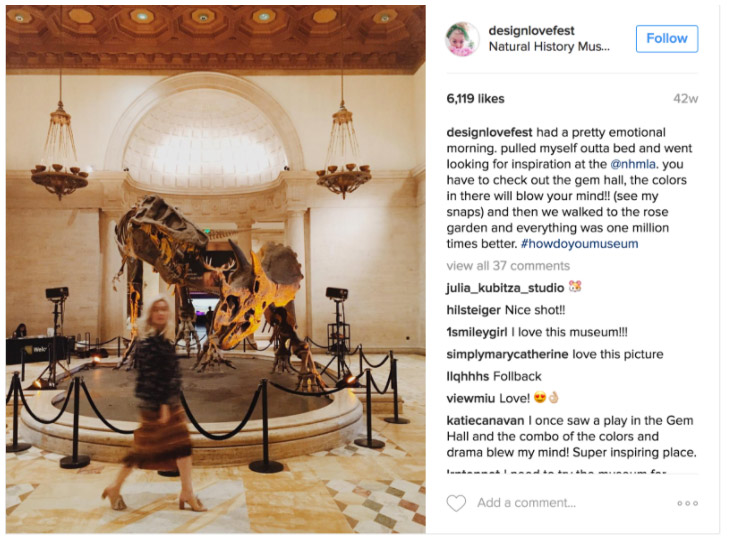Open hilsteiger commenter profile
The image size is (732, 543).
click(473, 310)
